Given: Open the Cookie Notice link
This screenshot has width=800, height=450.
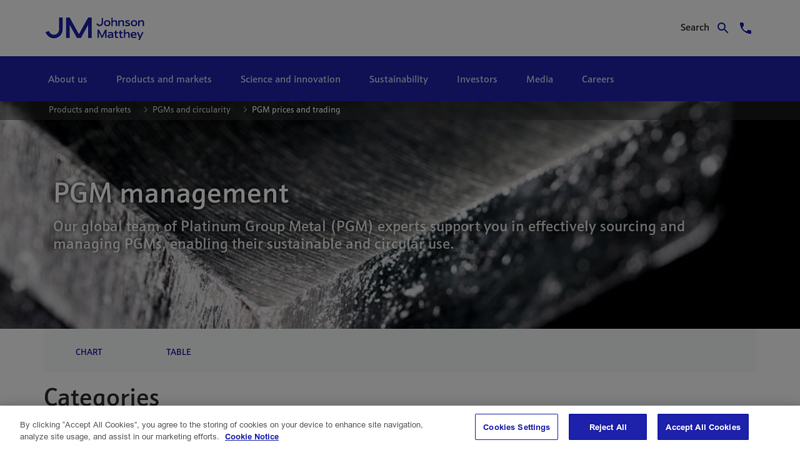Looking at the screenshot, I should tap(251, 437).
